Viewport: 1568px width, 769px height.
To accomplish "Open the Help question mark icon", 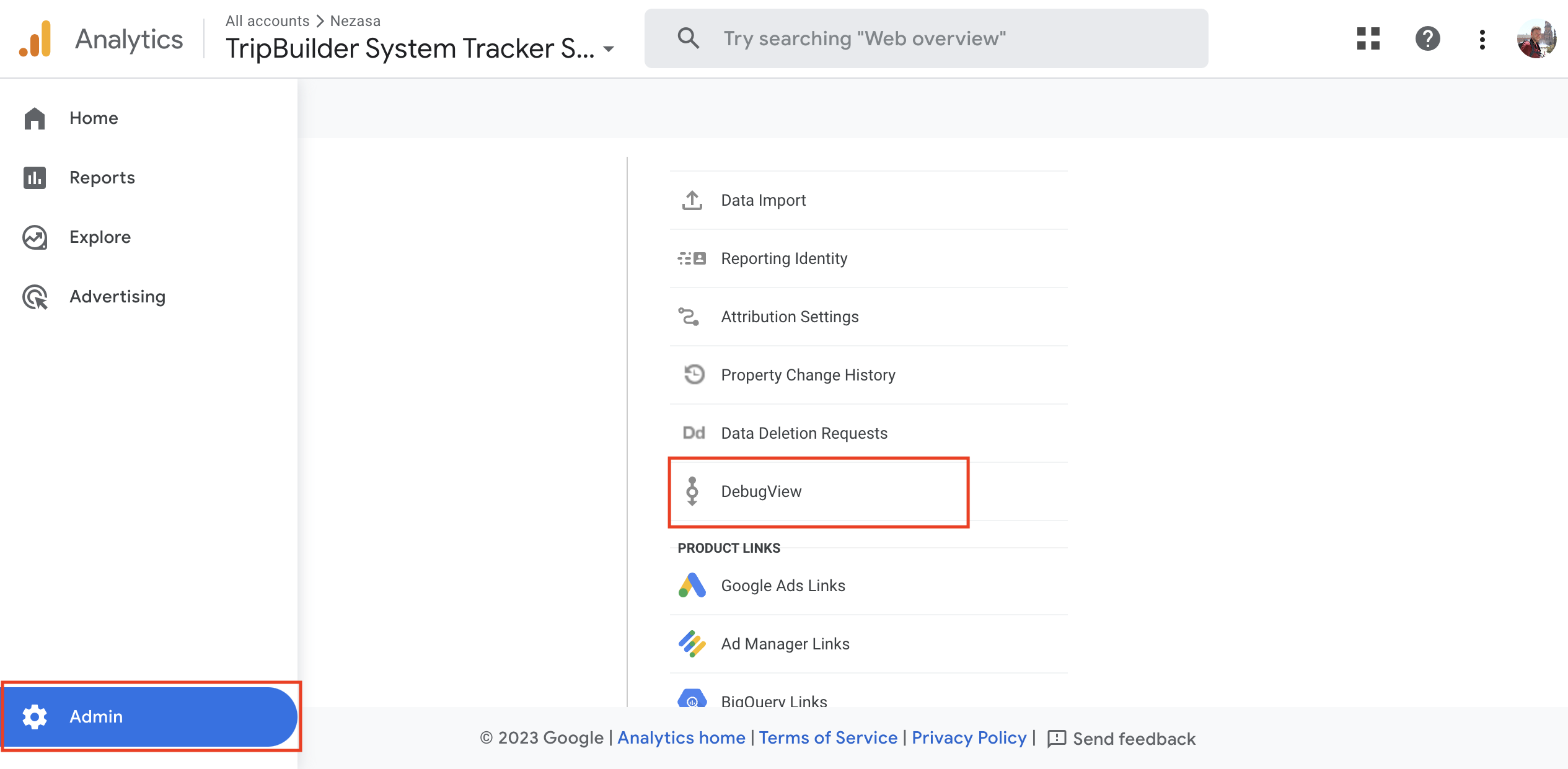I will pos(1427,38).
